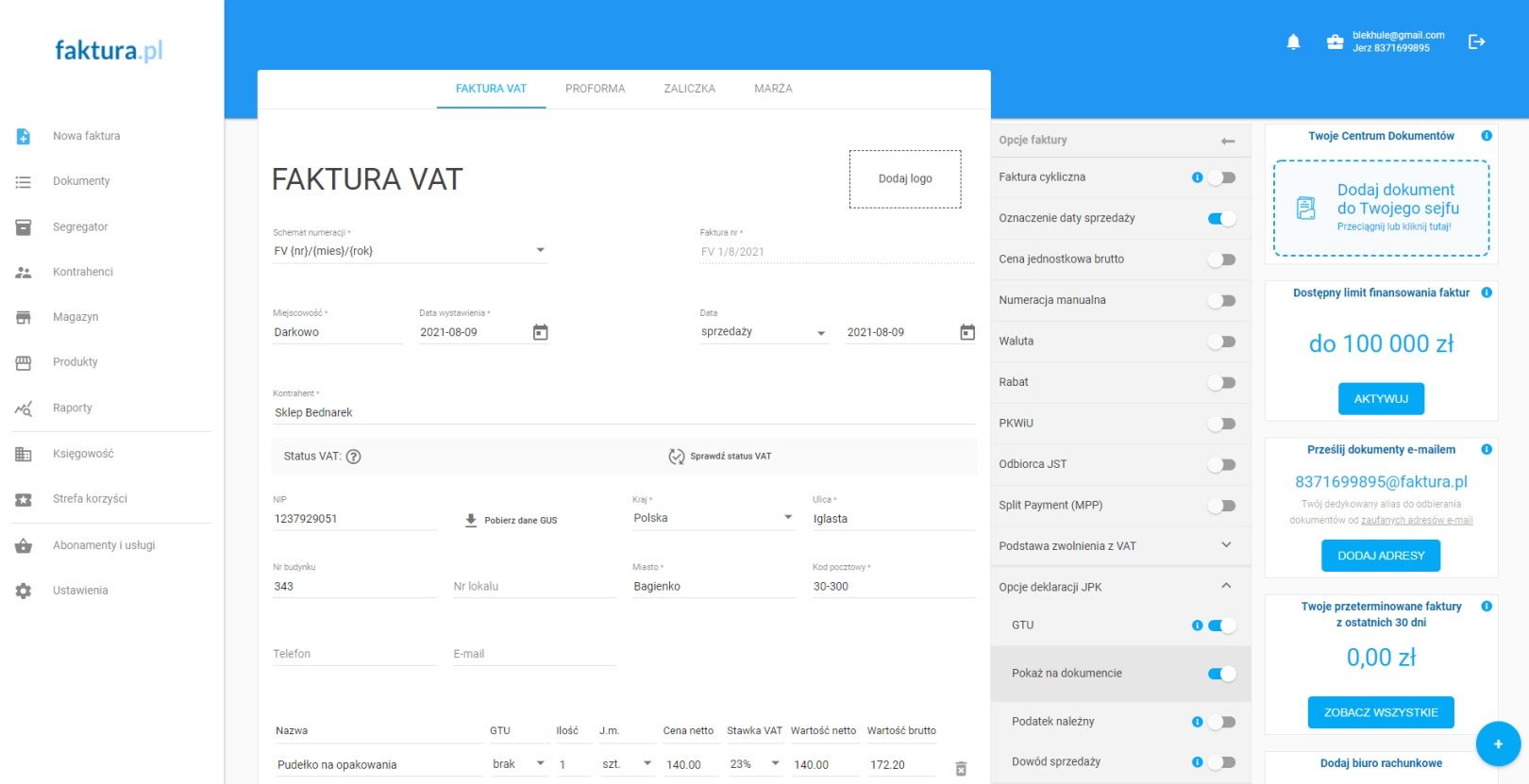This screenshot has width=1529, height=784.
Task: Open Schemat numeracji dropdown
Action: [410, 251]
